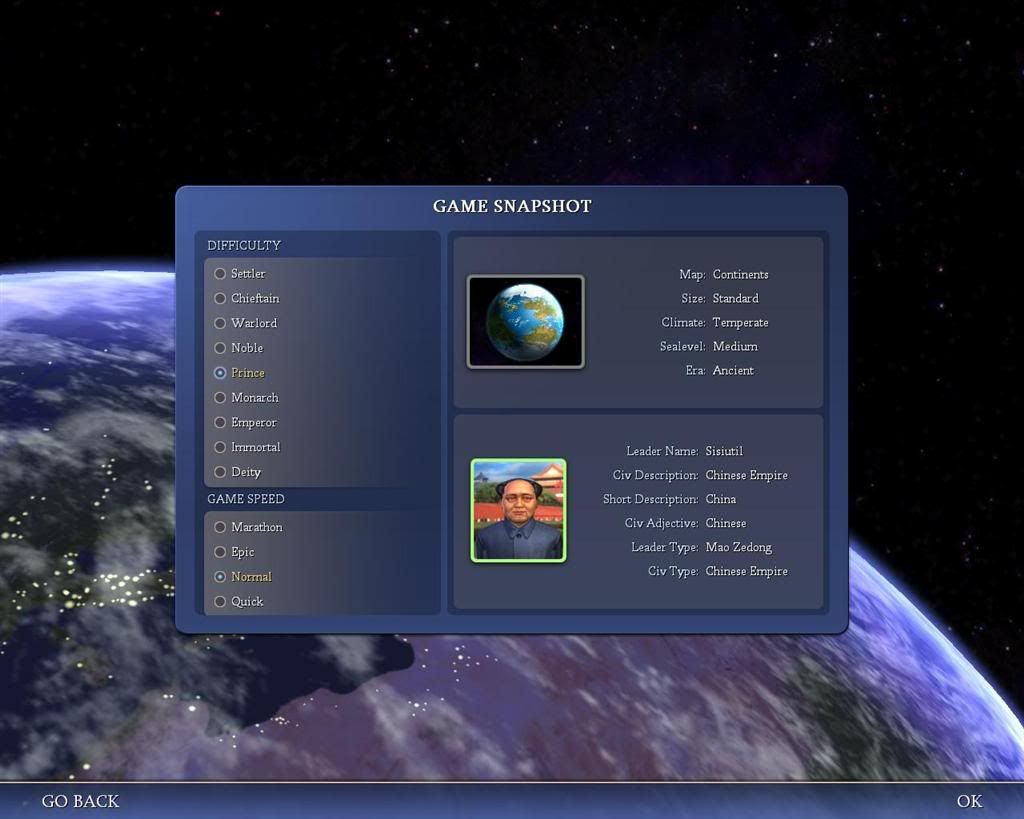Click the DIFFICULTY section heading
Viewport: 1024px width, 819px height.
point(244,246)
